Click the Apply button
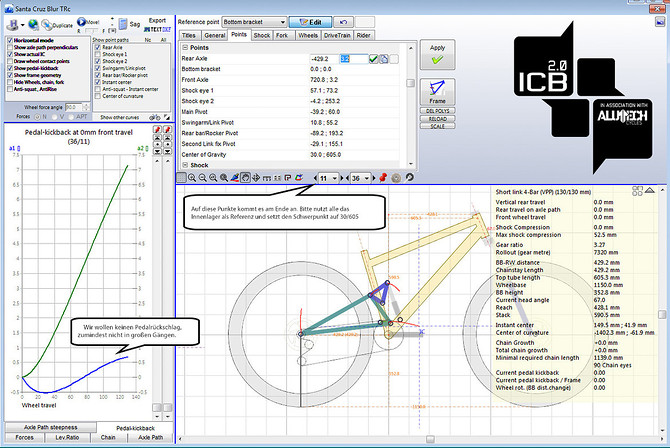Viewport: 670px width, 448px height. (x=438, y=55)
